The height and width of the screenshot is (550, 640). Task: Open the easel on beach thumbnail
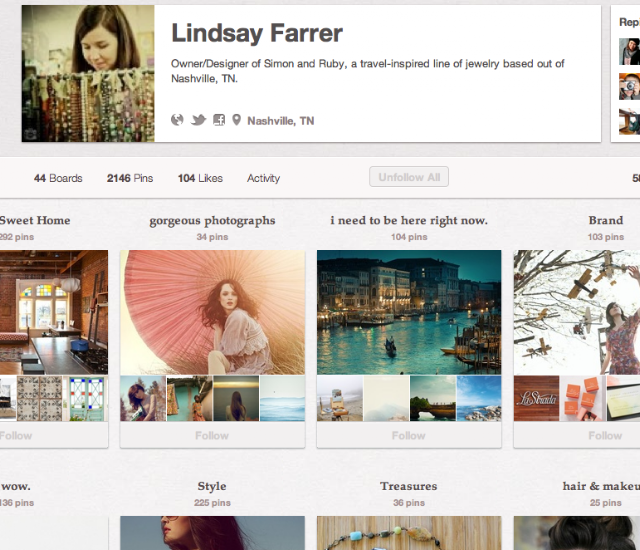(340, 399)
